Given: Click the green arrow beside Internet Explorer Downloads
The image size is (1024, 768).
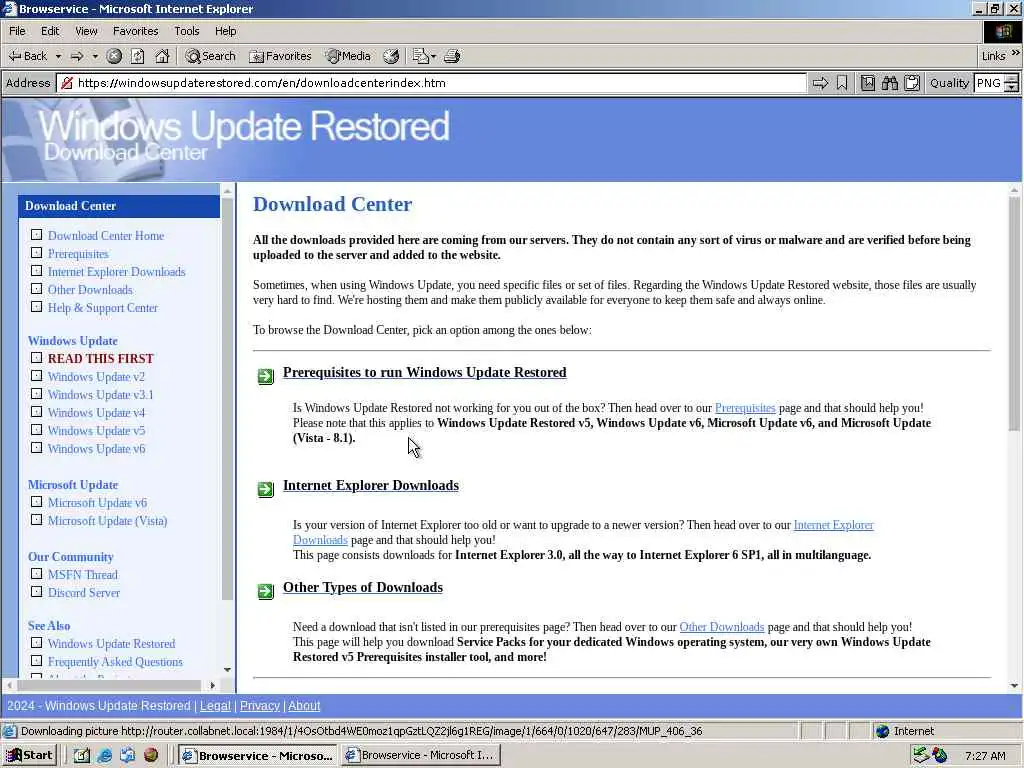Looking at the screenshot, I should [266, 489].
